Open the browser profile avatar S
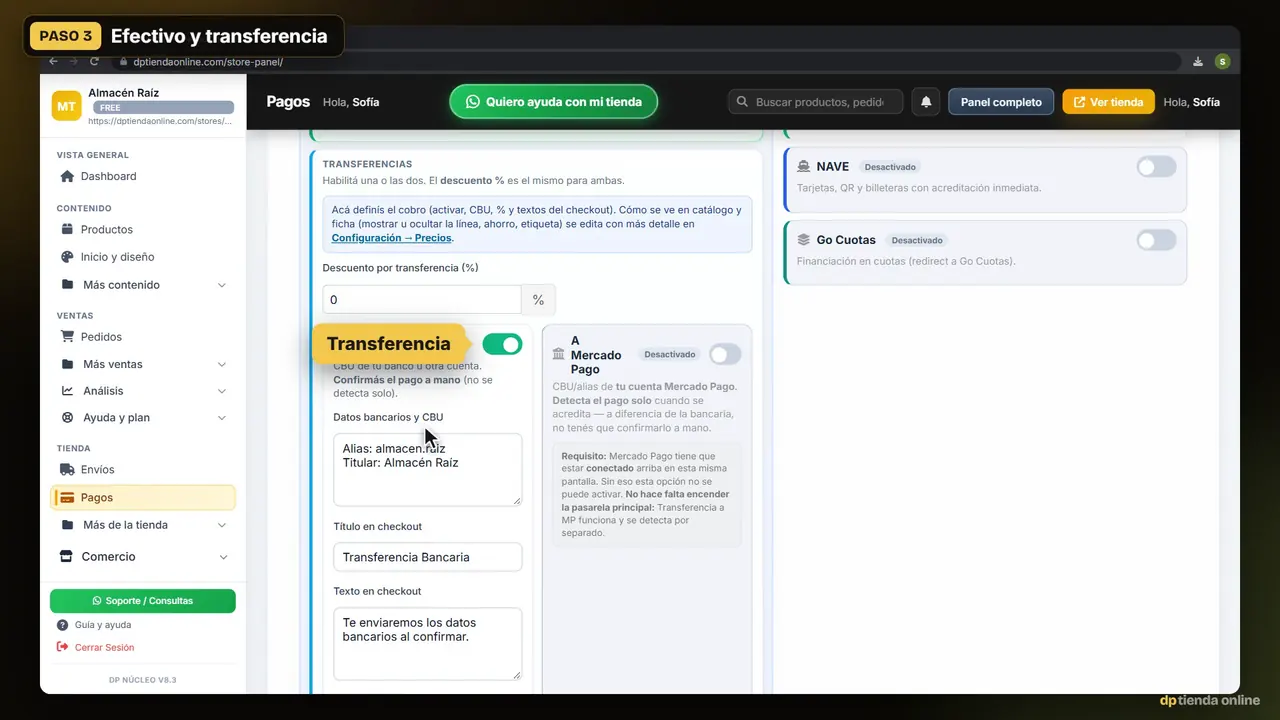The width and height of the screenshot is (1280, 720). (x=1222, y=62)
